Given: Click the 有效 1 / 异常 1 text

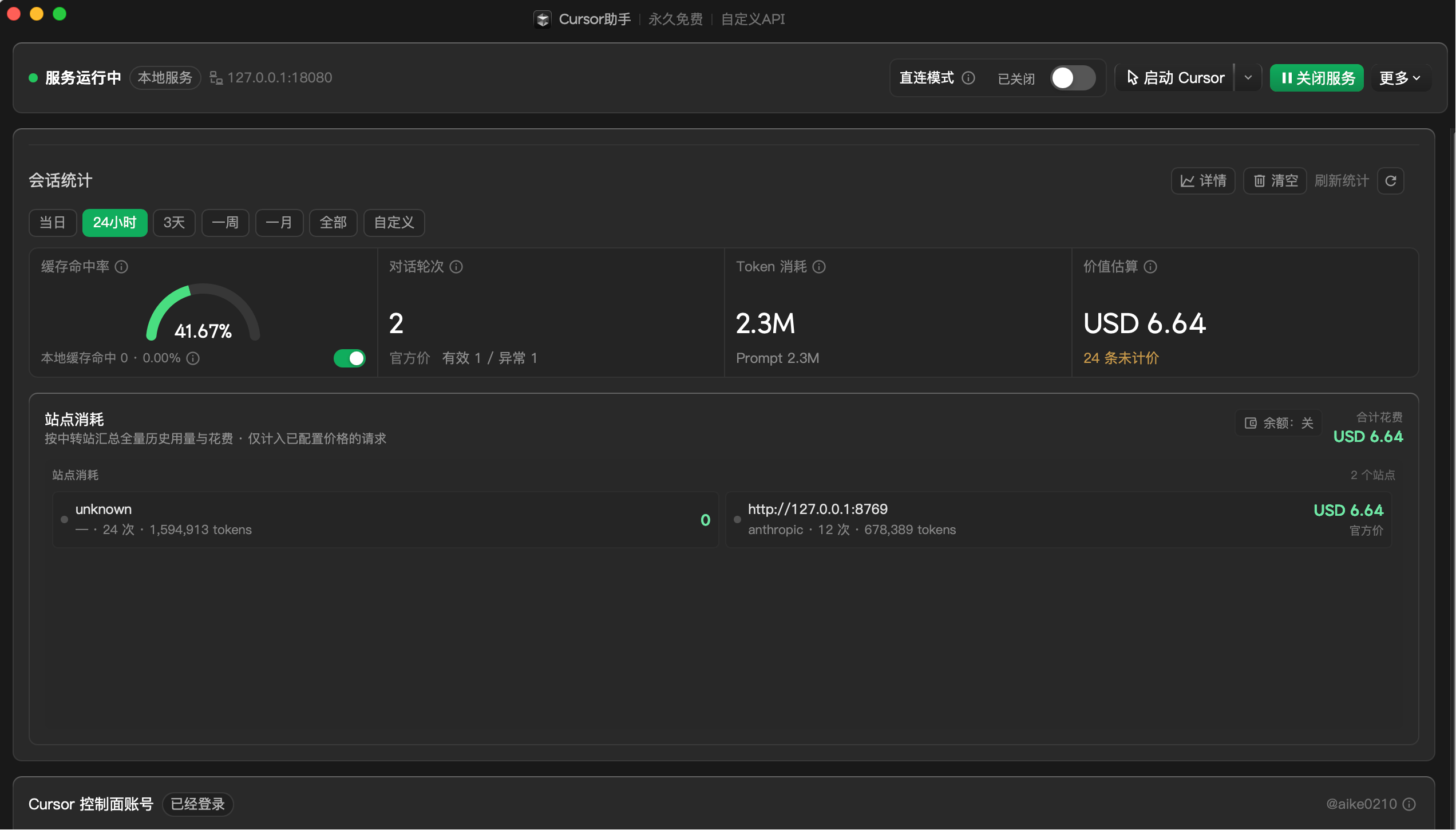Looking at the screenshot, I should 489,358.
